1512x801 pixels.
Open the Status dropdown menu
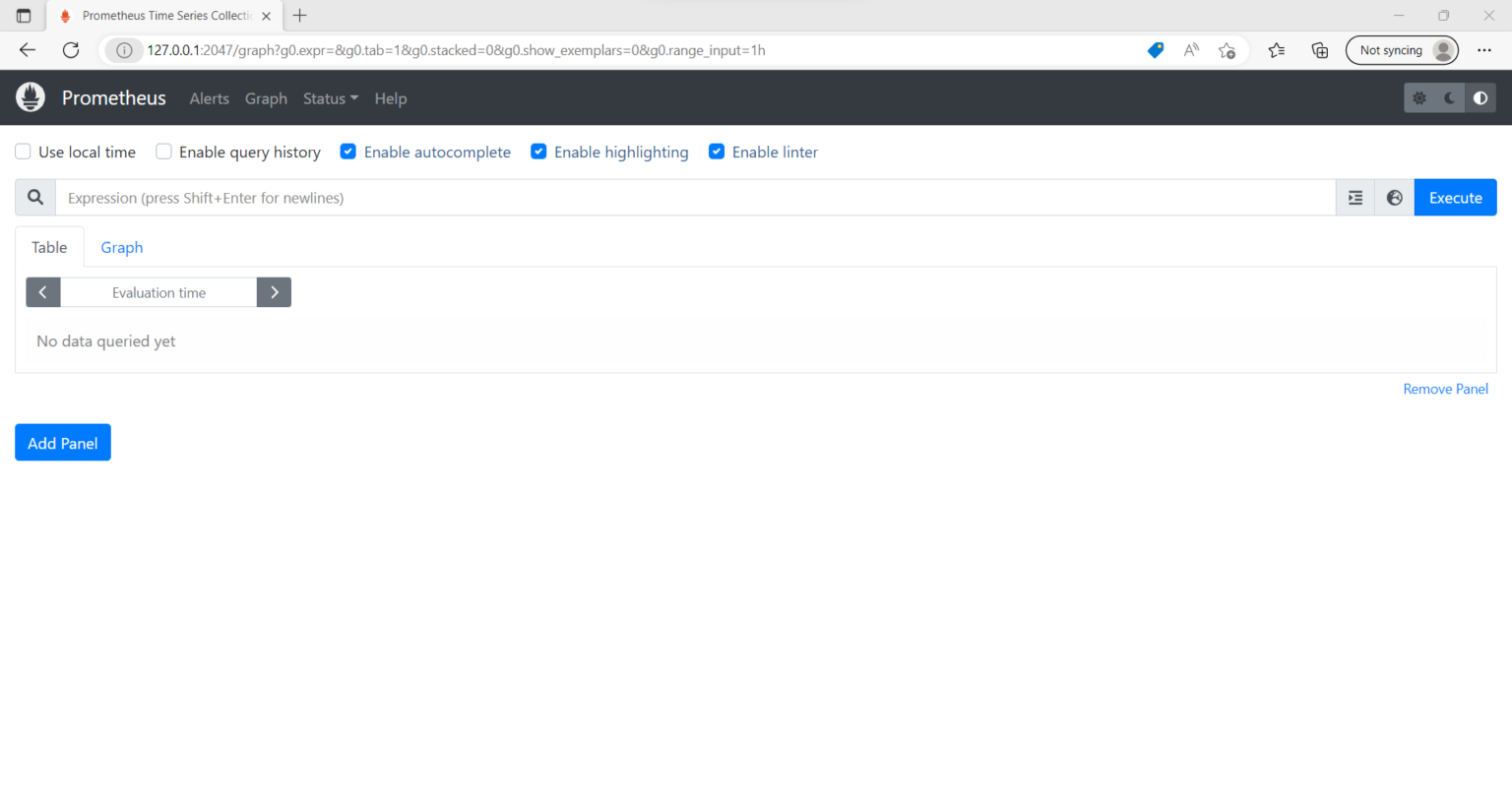(x=330, y=98)
